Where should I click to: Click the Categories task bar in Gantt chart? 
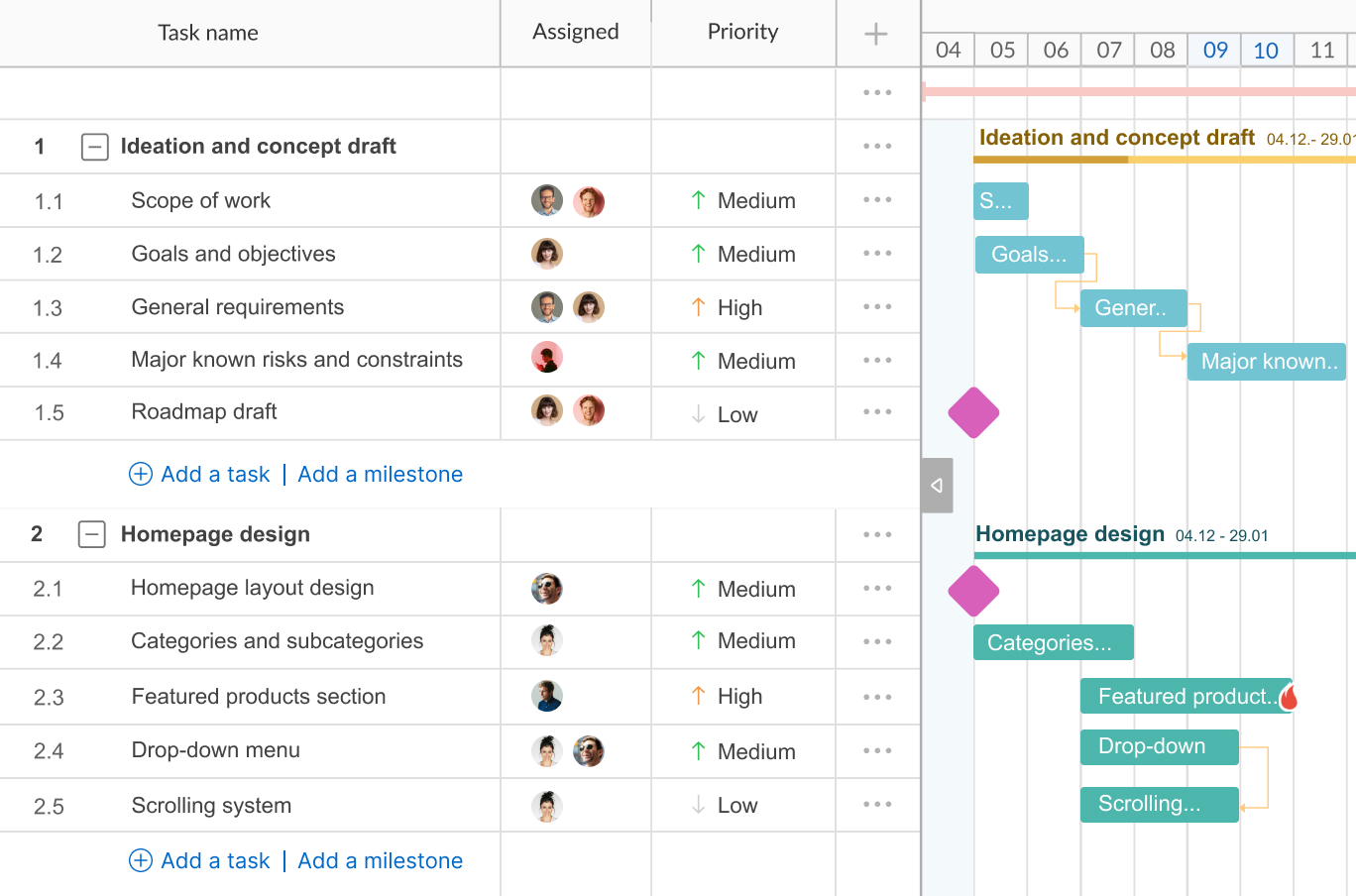coord(1053,643)
